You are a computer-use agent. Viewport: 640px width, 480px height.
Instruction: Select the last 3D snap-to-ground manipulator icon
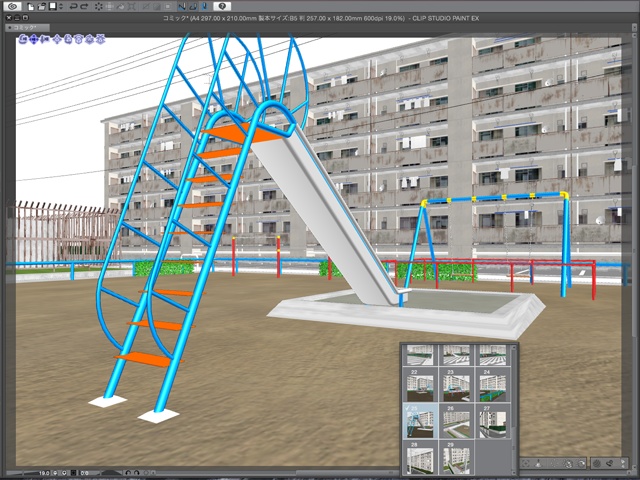100,39
